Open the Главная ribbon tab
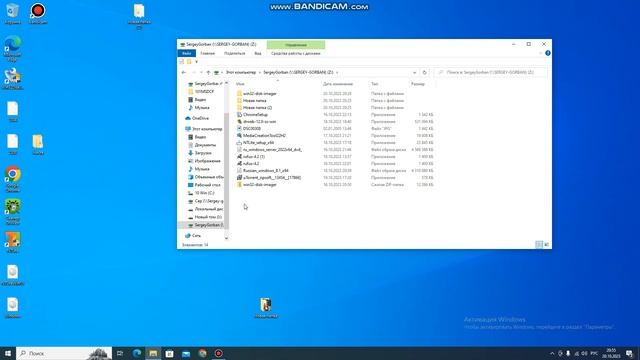Image resolution: width=640 pixels, height=360 pixels. [207, 53]
